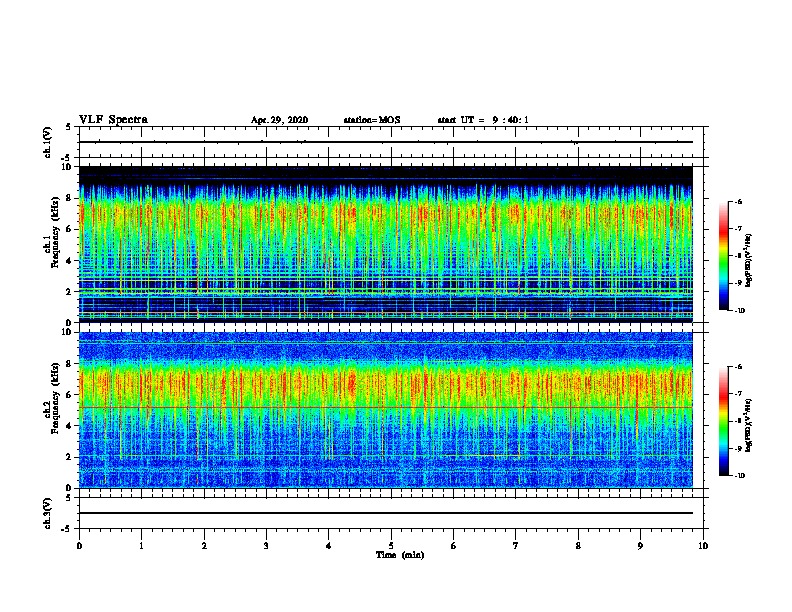
Task: Click the ch.1 spectrogram plot area
Action: coord(386,244)
